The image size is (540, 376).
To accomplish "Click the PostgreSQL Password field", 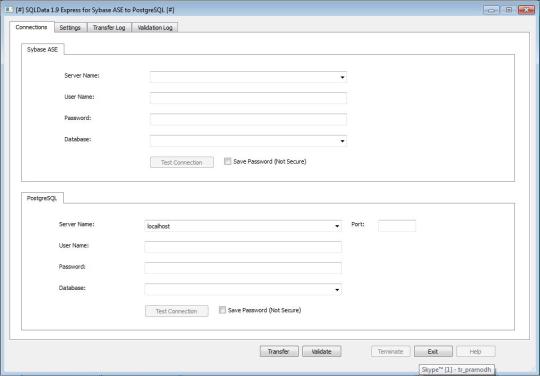I will (243, 268).
